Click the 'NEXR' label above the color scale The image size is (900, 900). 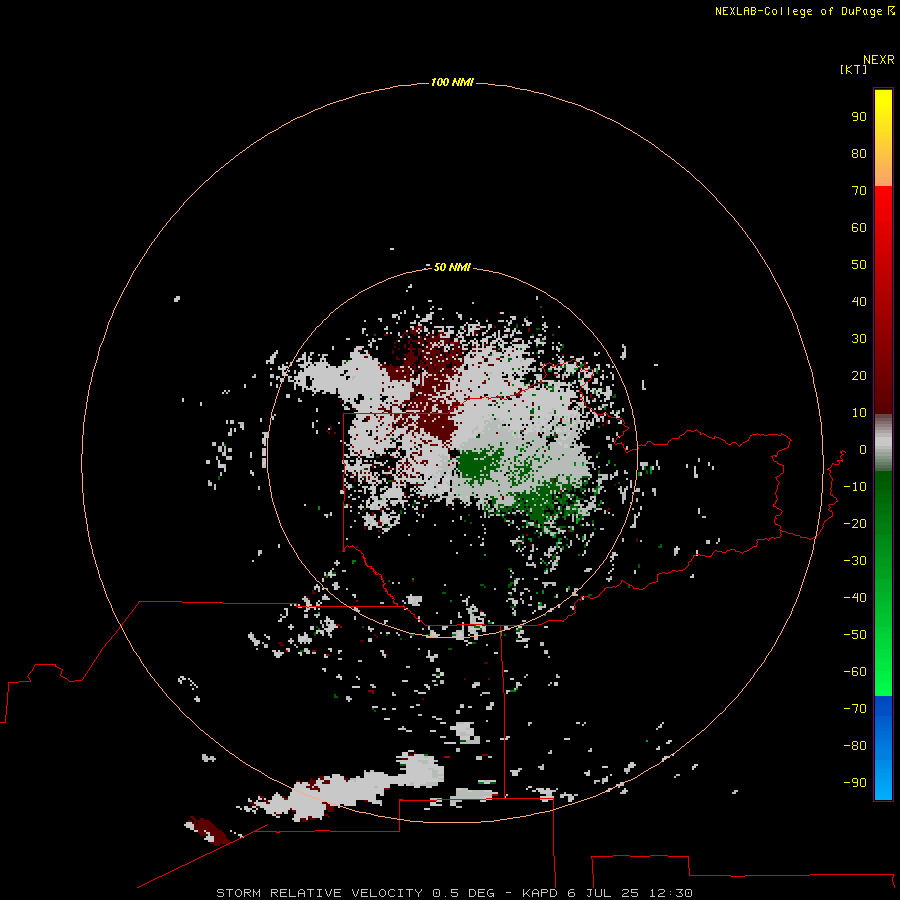pyautogui.click(x=879, y=60)
